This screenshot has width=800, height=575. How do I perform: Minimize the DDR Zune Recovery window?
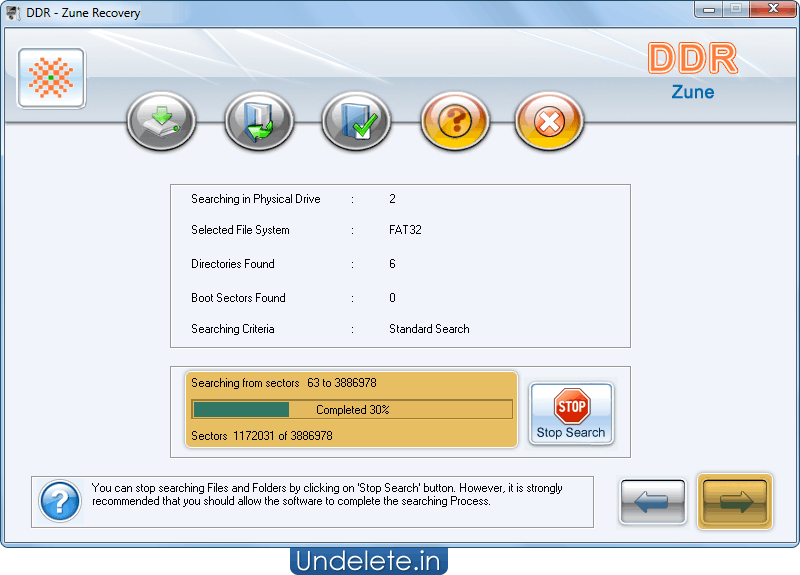point(708,9)
